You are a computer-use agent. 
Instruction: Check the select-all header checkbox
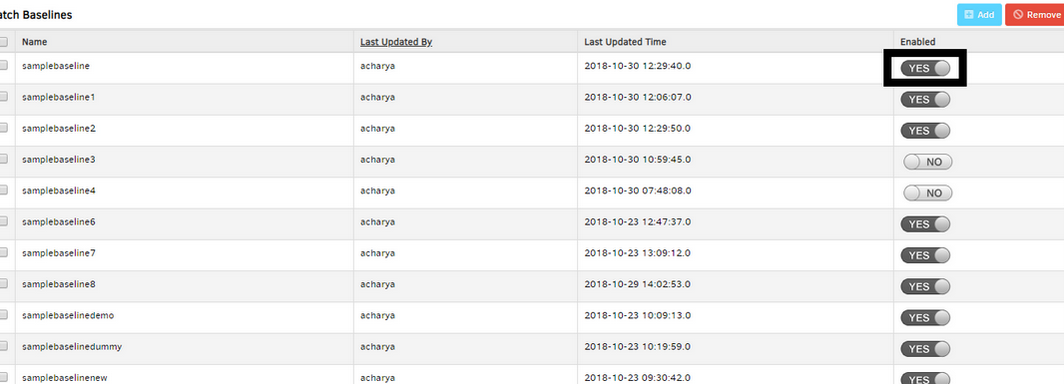(x=3, y=41)
